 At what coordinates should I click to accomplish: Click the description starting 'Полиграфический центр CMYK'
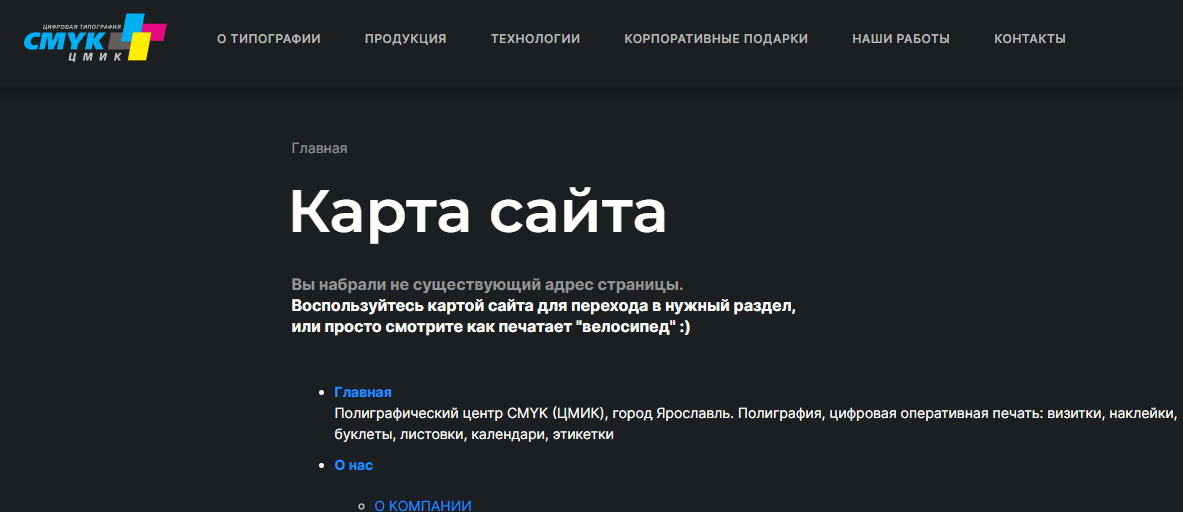(x=756, y=425)
